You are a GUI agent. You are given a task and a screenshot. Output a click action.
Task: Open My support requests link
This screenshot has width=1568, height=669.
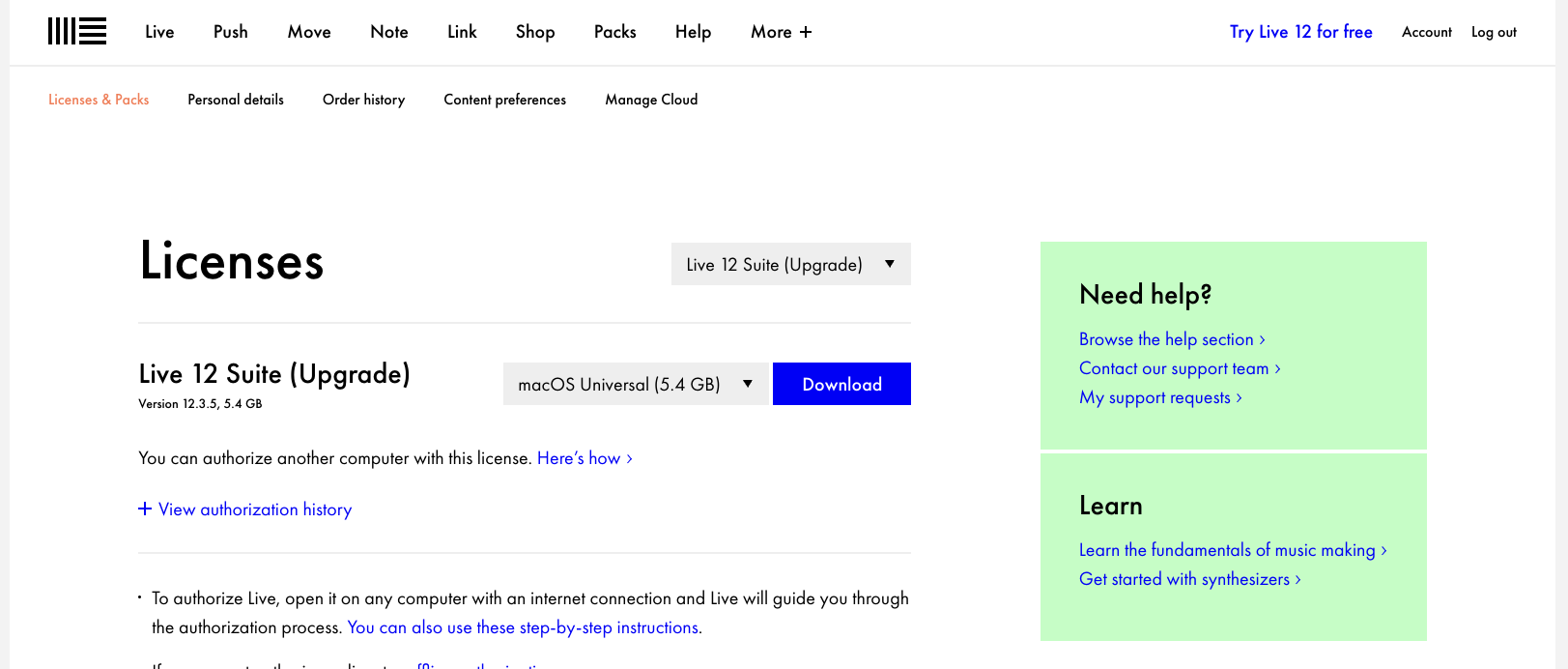[x=1159, y=397]
